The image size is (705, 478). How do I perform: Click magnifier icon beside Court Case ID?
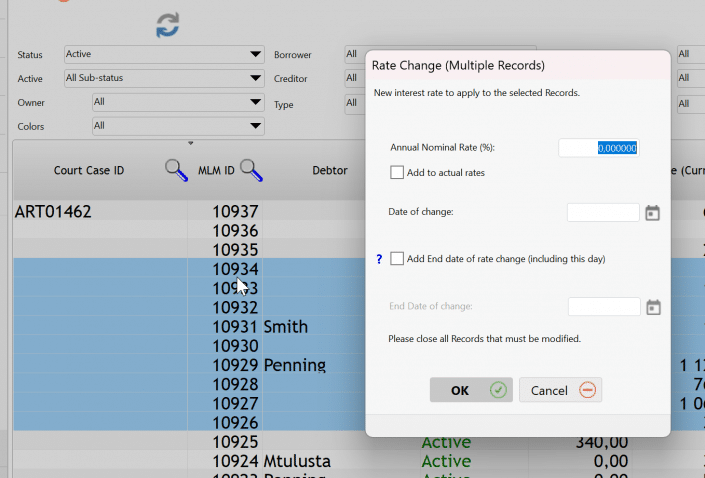pyautogui.click(x=176, y=171)
